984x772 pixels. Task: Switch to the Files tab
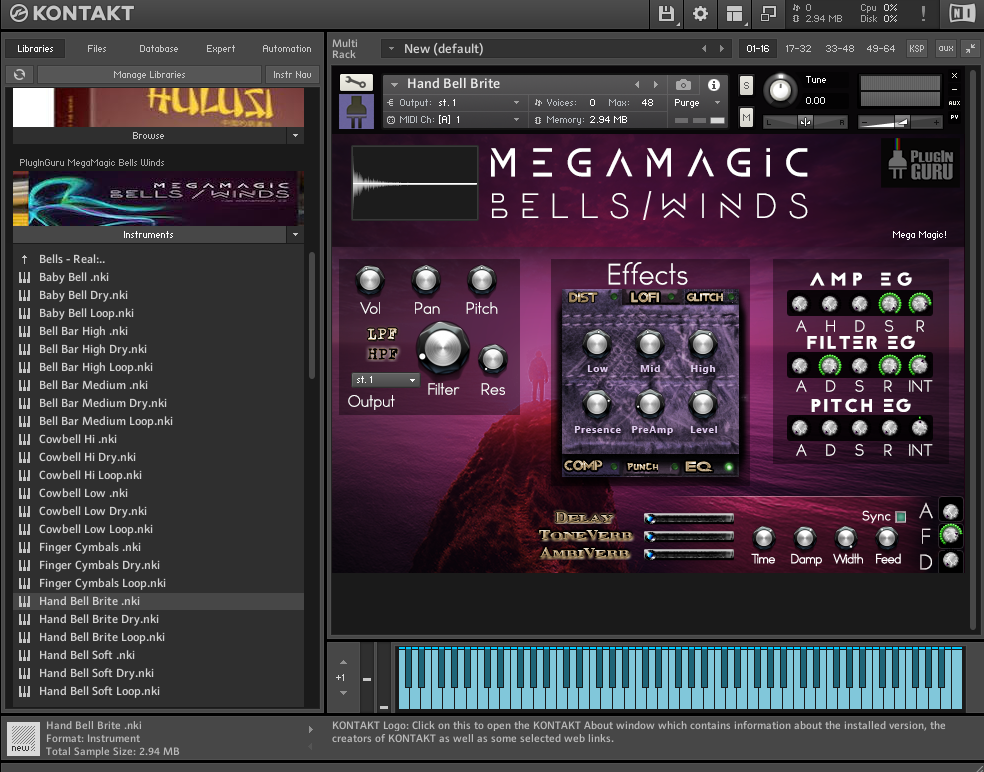(x=97, y=48)
